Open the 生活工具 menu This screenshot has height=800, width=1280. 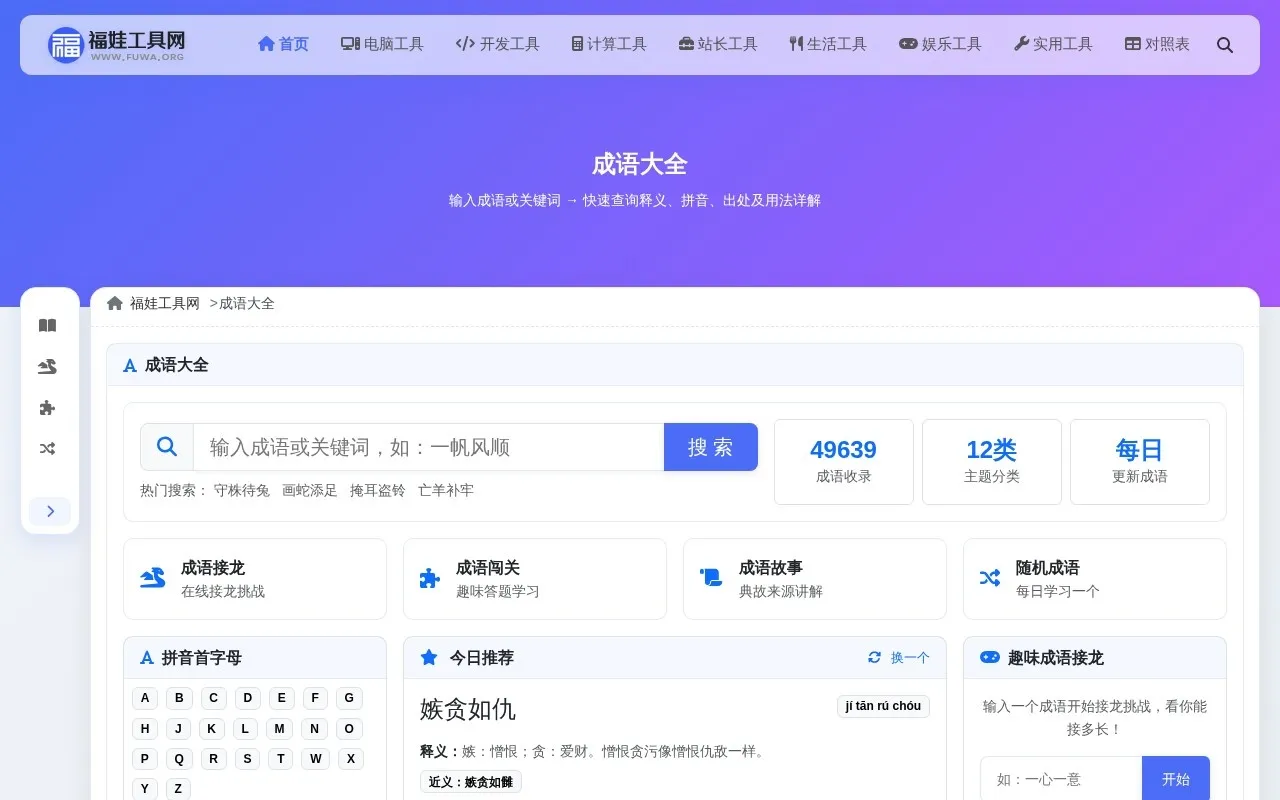coord(828,44)
